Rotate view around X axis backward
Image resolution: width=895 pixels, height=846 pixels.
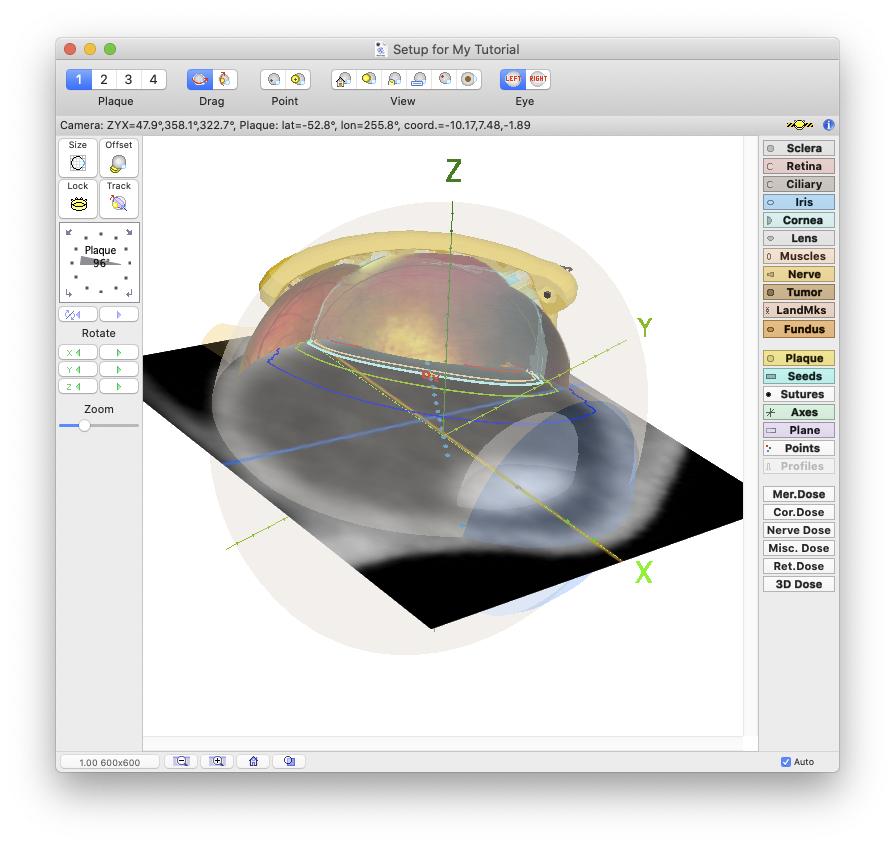coord(78,353)
